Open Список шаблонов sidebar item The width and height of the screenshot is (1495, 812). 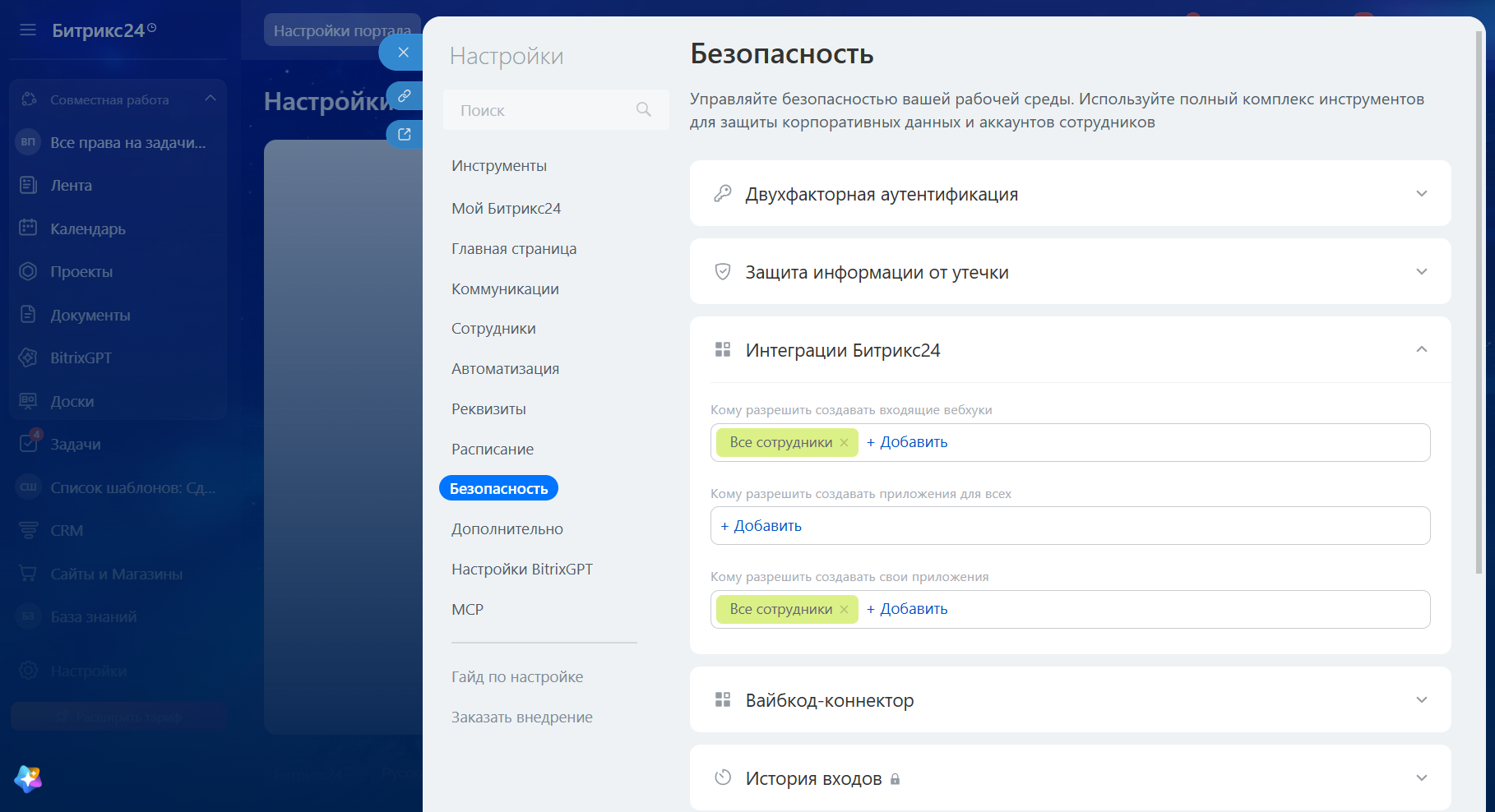(119, 487)
